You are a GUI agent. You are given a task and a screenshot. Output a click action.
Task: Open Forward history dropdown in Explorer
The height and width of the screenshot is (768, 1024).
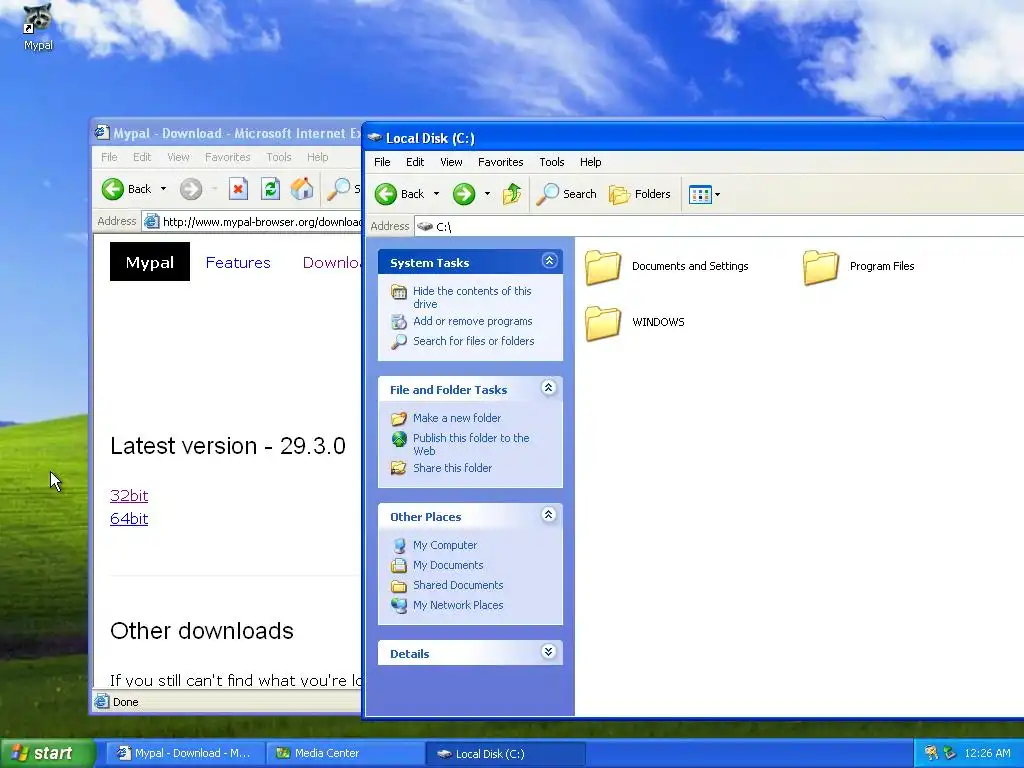tap(487, 194)
